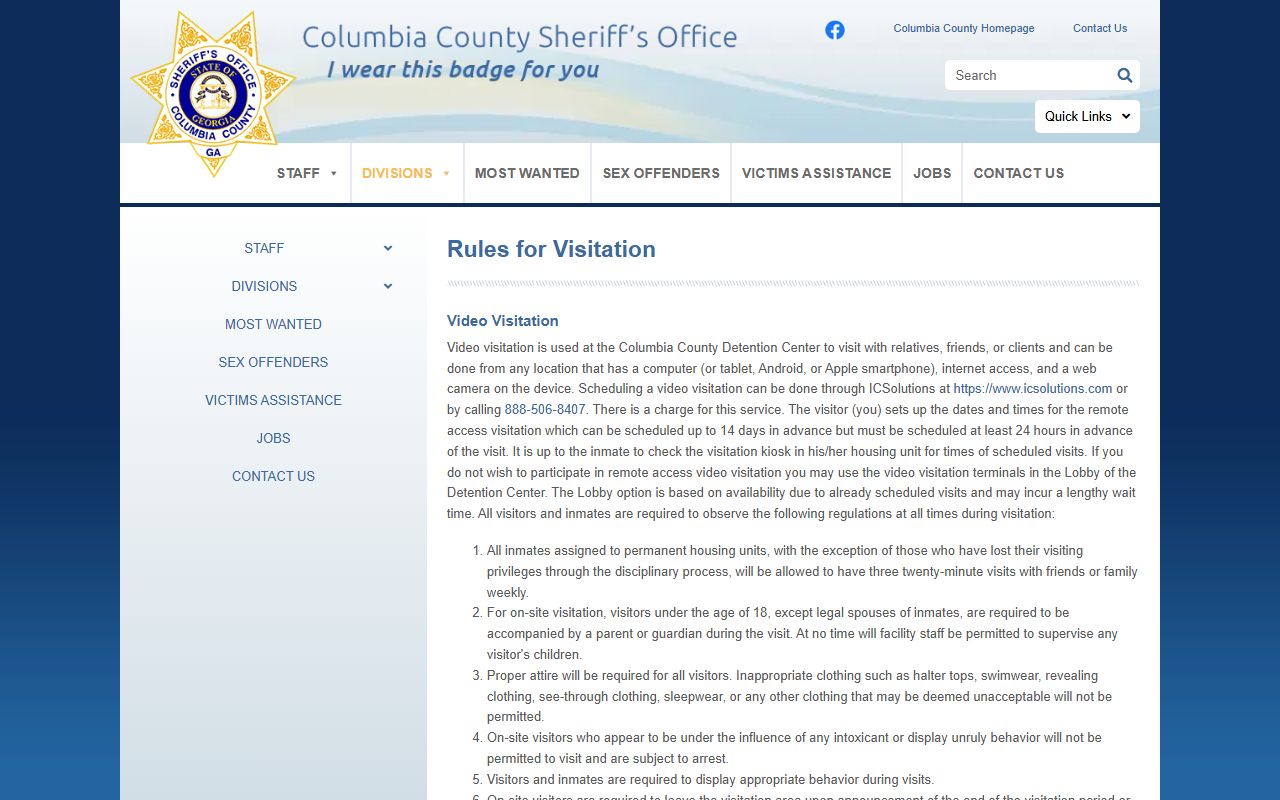Open JOBS in top navigation
Image resolution: width=1280 pixels, height=800 pixels.
[x=932, y=173]
